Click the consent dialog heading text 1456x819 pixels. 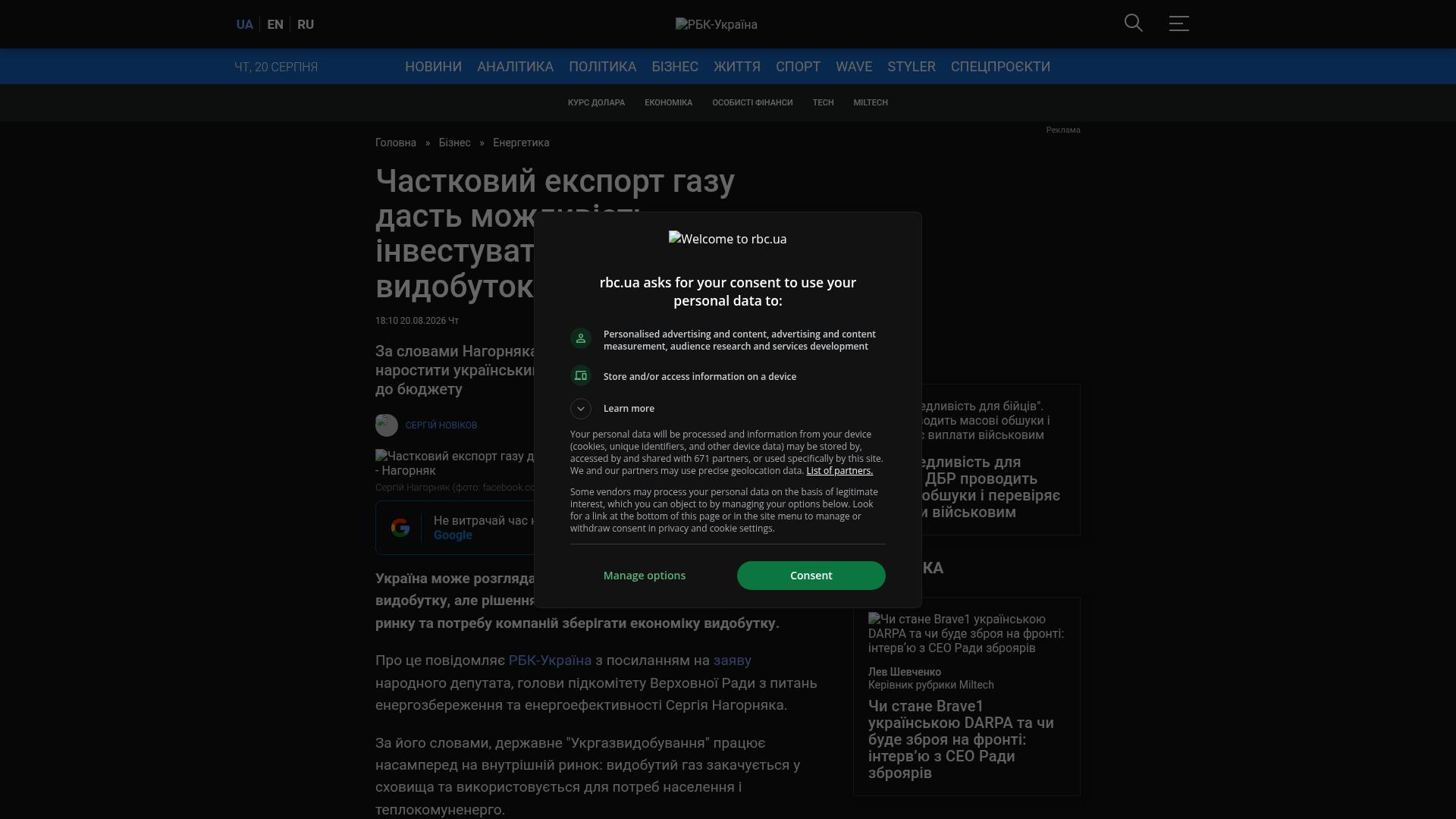[x=728, y=292]
